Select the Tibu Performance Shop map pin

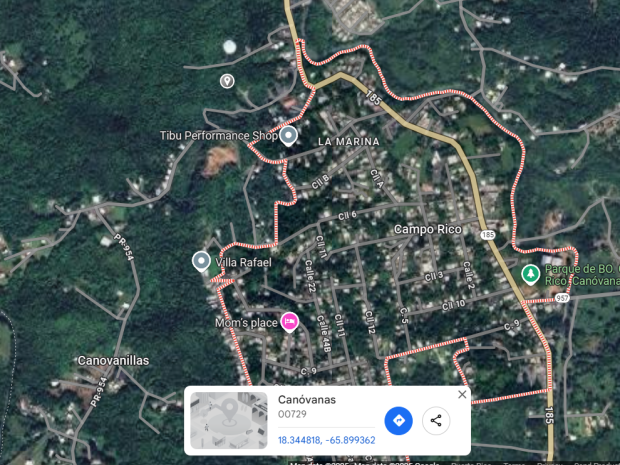[x=288, y=136]
